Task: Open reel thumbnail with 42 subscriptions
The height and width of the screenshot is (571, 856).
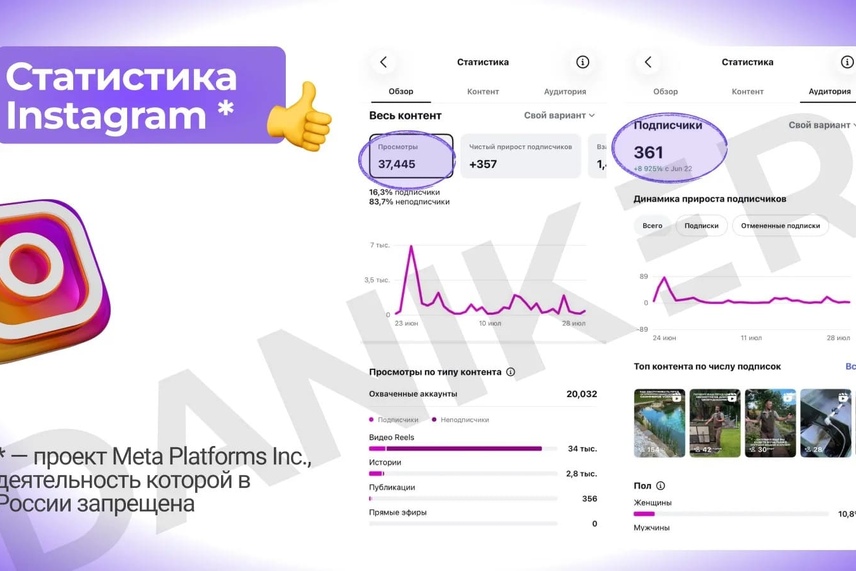Action: pos(715,423)
